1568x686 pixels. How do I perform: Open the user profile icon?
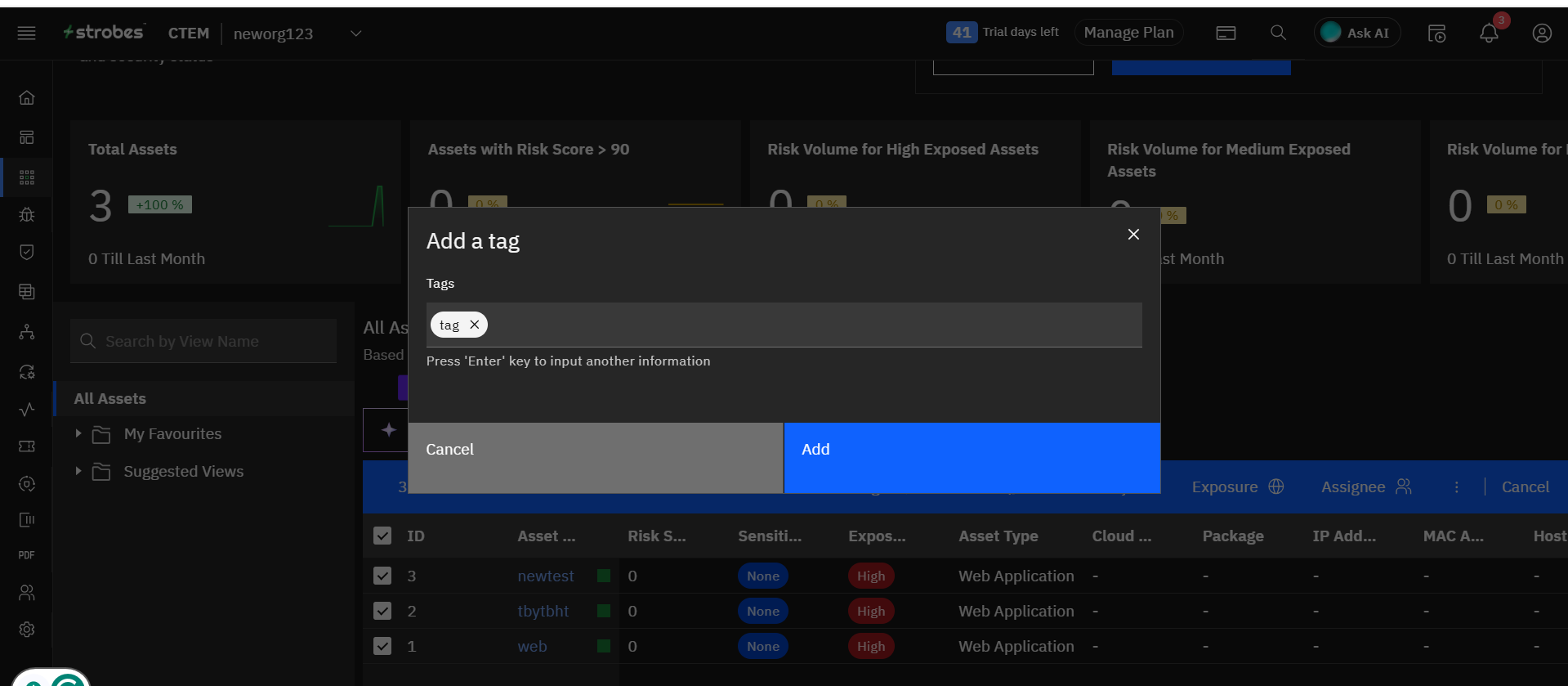pyautogui.click(x=1541, y=34)
